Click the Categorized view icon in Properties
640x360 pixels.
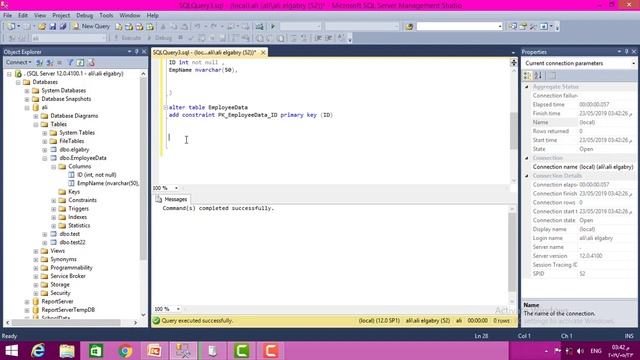527,76
